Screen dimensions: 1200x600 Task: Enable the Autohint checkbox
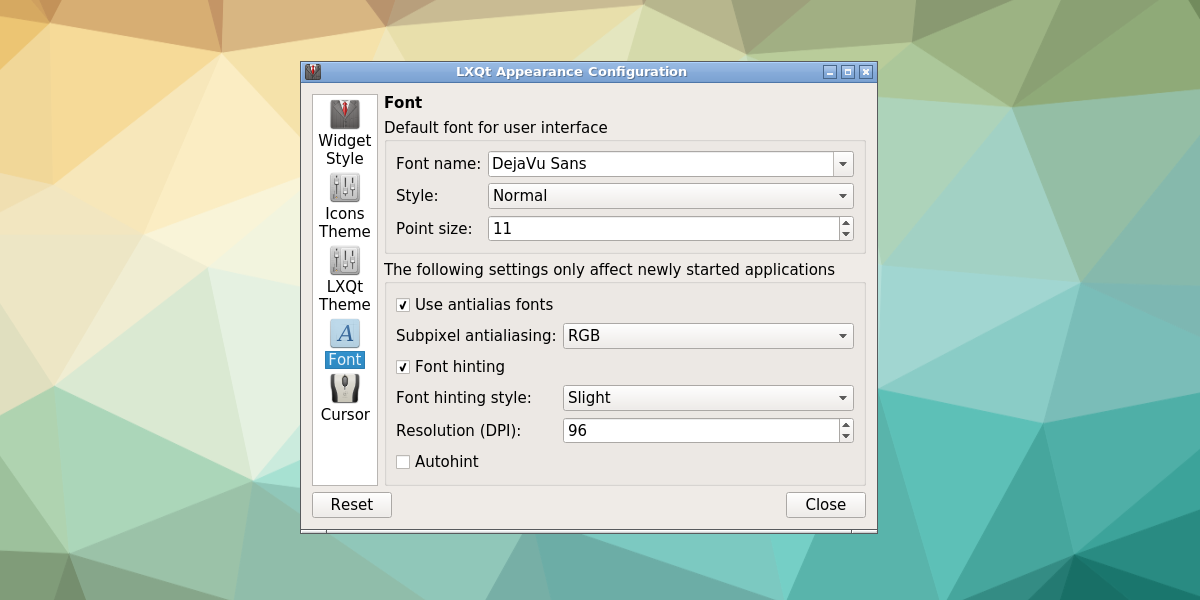tap(403, 462)
